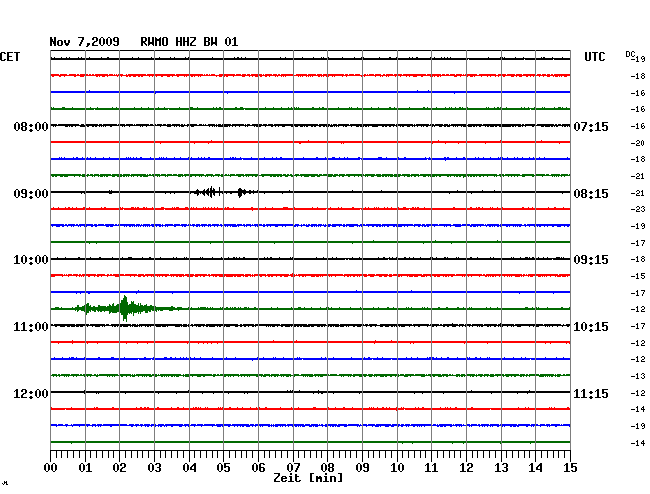Select the 12:00 CET time label
Image resolution: width=650 pixels, height=494 pixels.
tap(31, 393)
